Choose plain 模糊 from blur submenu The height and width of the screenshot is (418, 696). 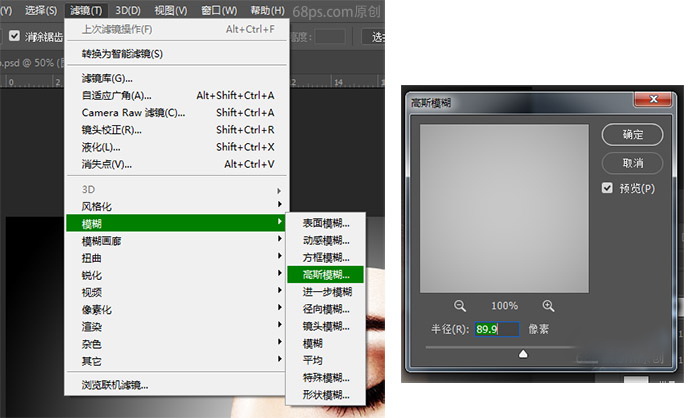point(326,343)
